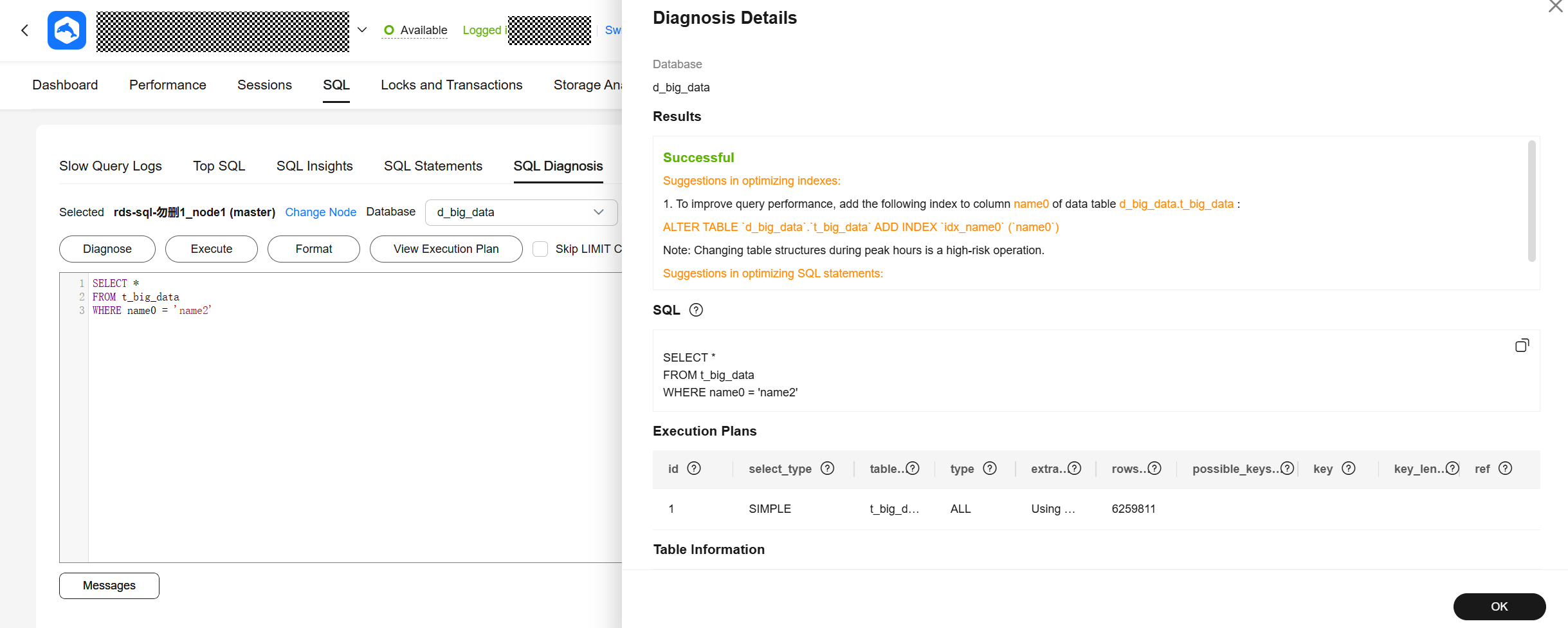This screenshot has width=1568, height=628.
Task: Click the d_big_data.t_big_data table reference
Action: [x=1176, y=204]
